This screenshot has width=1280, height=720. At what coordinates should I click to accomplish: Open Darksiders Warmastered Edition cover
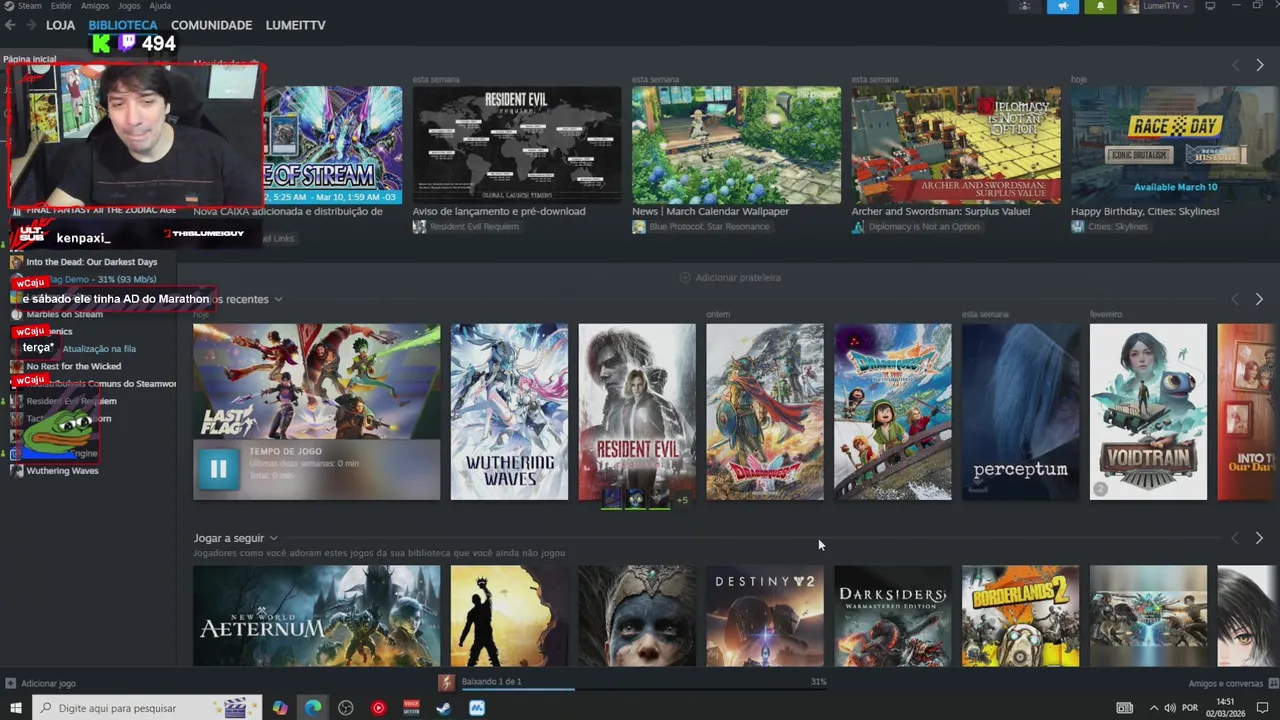[893, 616]
